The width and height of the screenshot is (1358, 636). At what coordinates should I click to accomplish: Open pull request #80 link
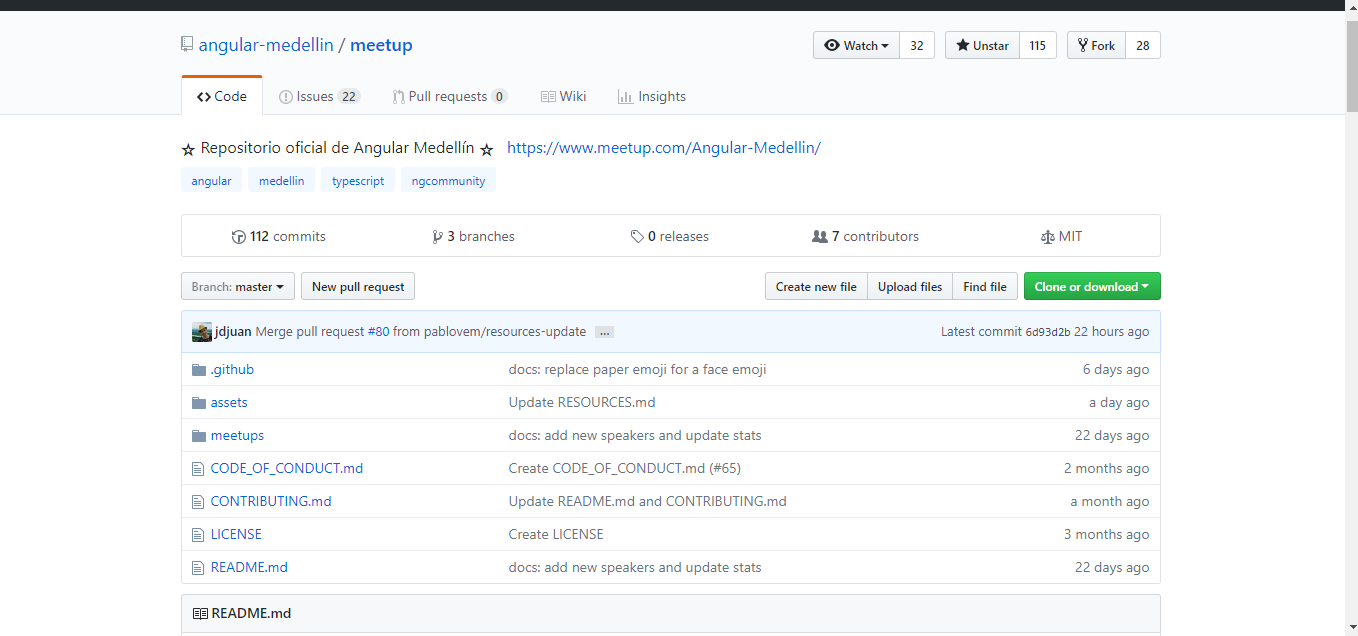[x=378, y=332]
